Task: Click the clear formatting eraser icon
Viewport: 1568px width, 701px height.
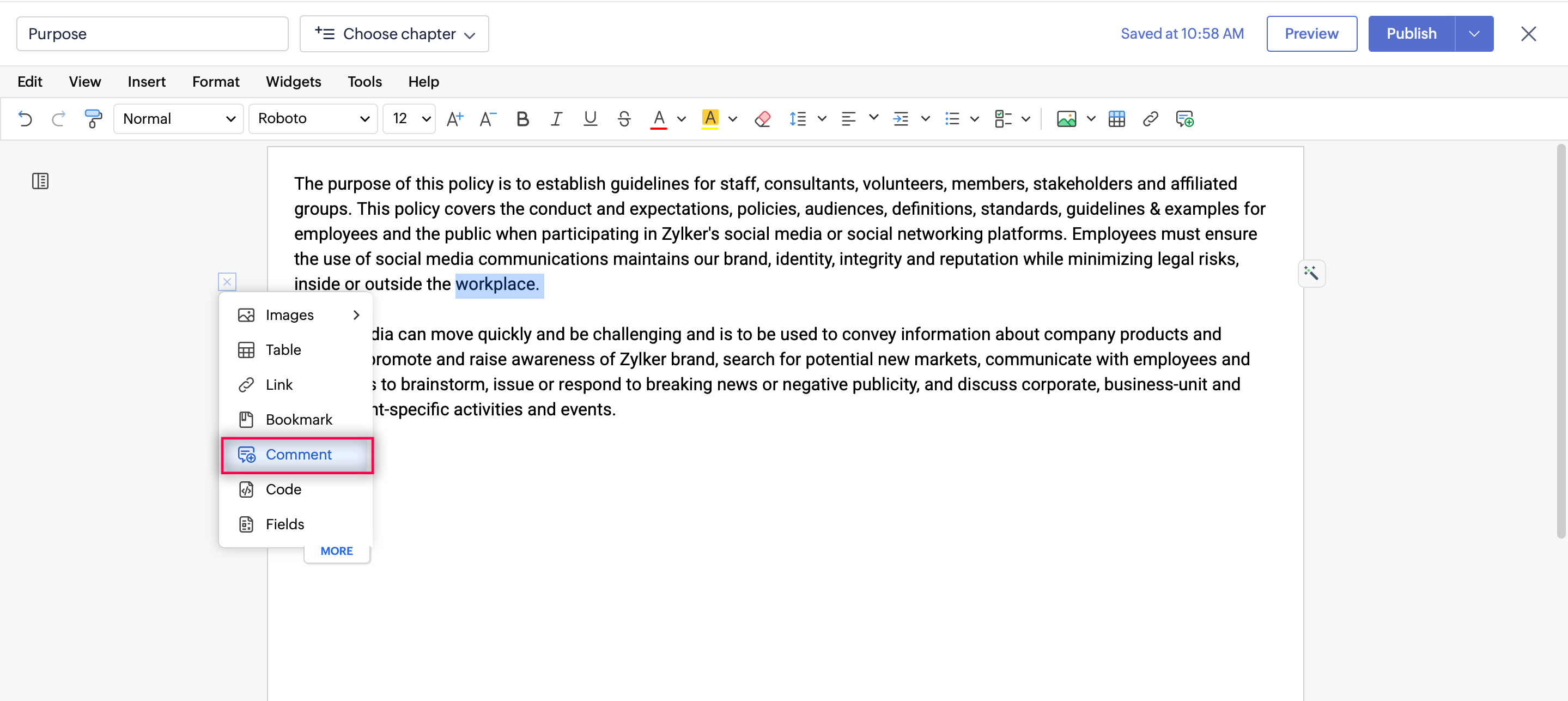Action: click(x=762, y=119)
